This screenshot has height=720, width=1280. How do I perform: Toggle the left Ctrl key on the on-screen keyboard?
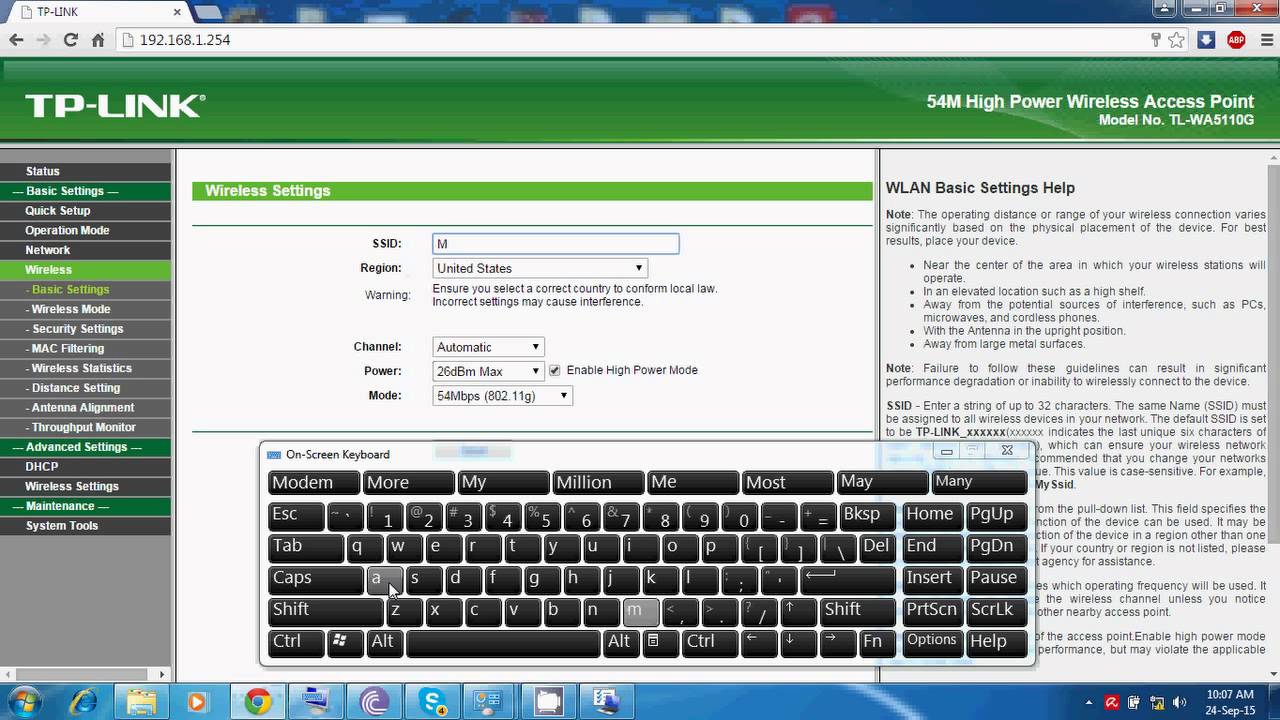(296, 642)
